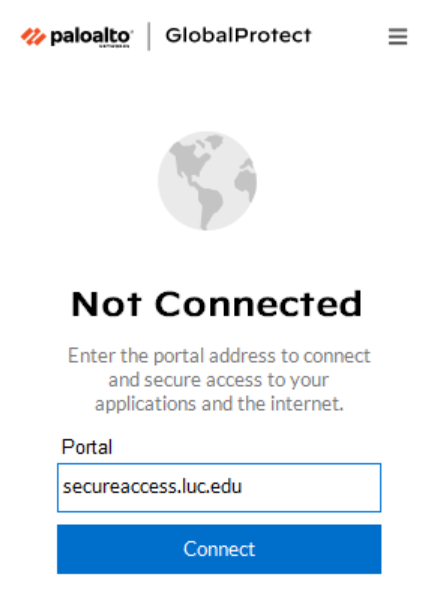Image resolution: width=431 pixels, height=590 pixels.
Task: Click 'applications and the internet.' line
Action: pyautogui.click(x=219, y=404)
